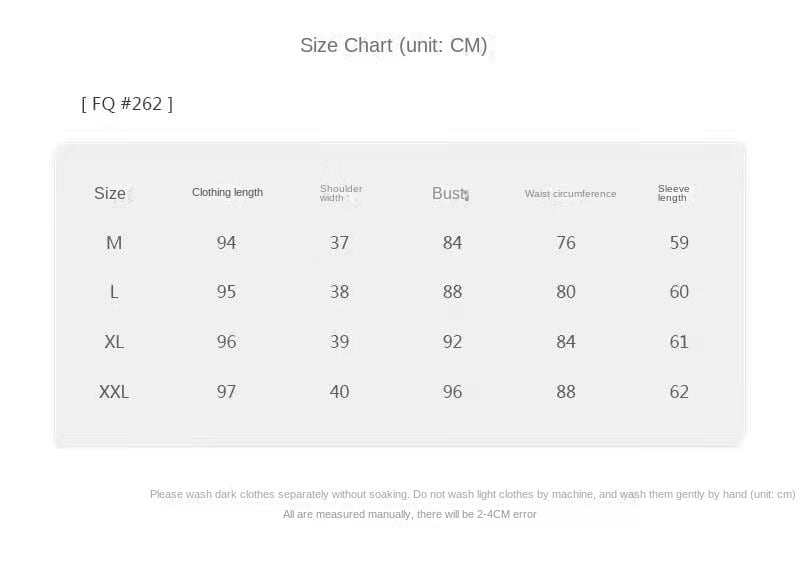Select the Size column header
800x563 pixels.
pyautogui.click(x=110, y=193)
